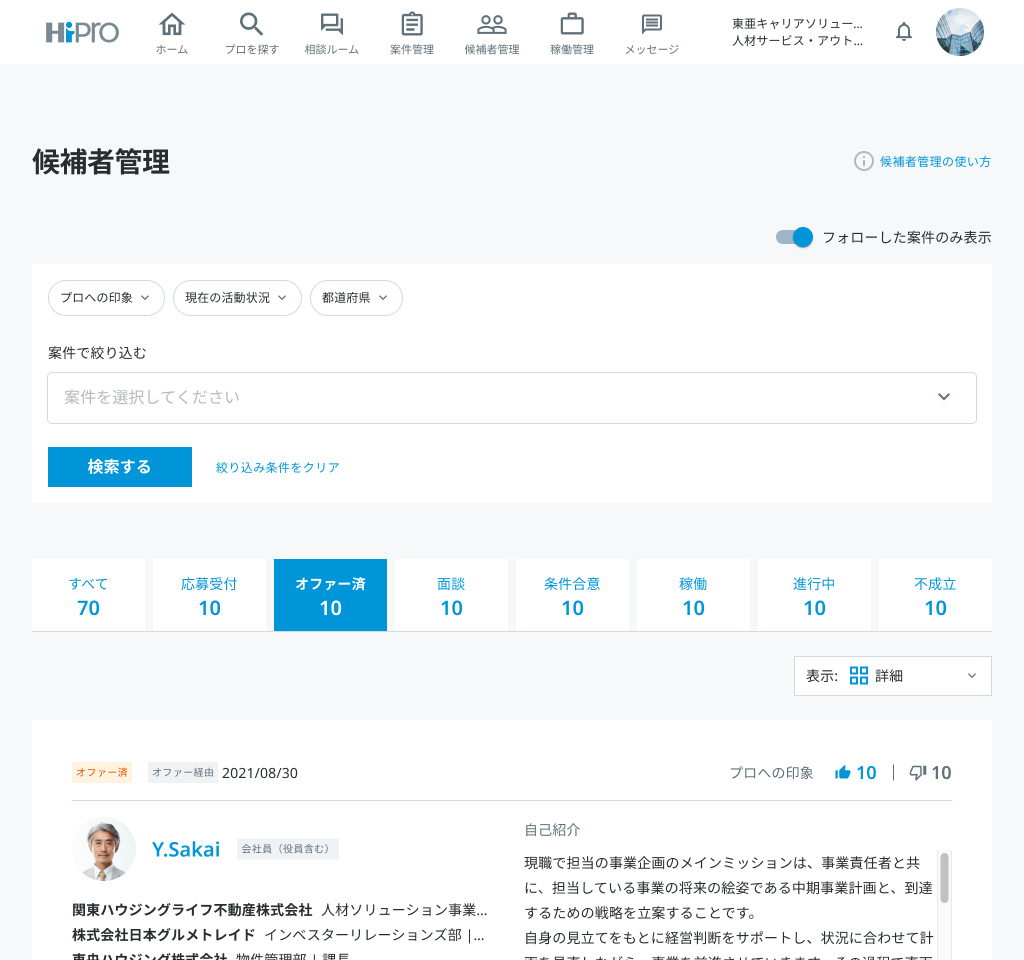Open the 相談ルーム chat icon
Screen dimensions: 1024x960
332,25
